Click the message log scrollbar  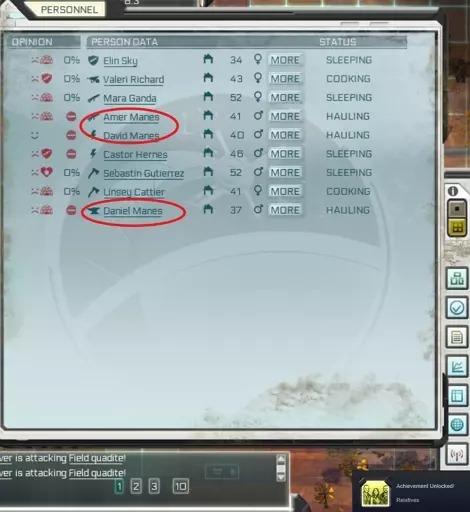[x=281, y=468]
